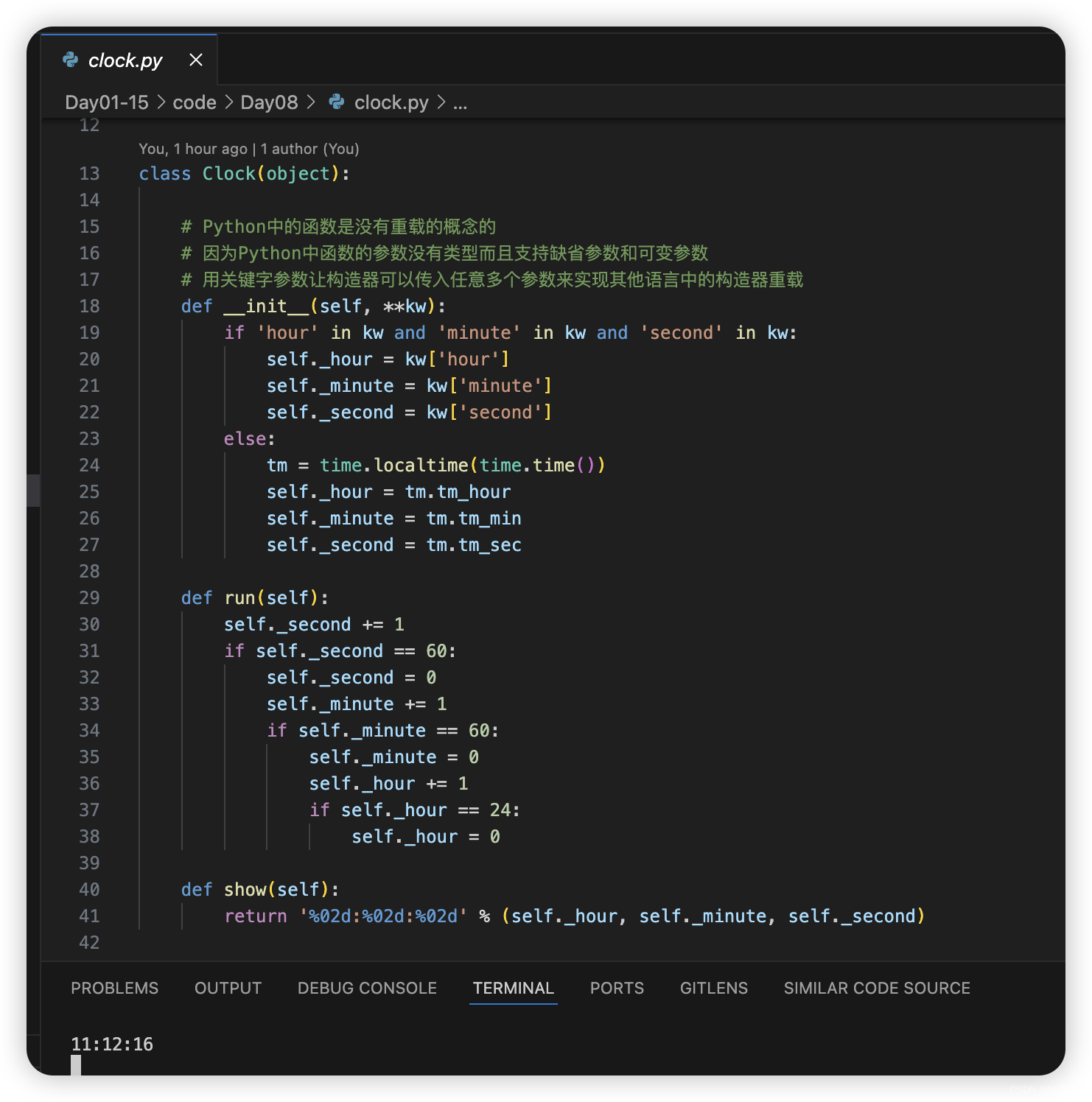This screenshot has width=1092, height=1102.
Task: Expand the Day01-15 breadcrumb entry
Action: tap(107, 102)
